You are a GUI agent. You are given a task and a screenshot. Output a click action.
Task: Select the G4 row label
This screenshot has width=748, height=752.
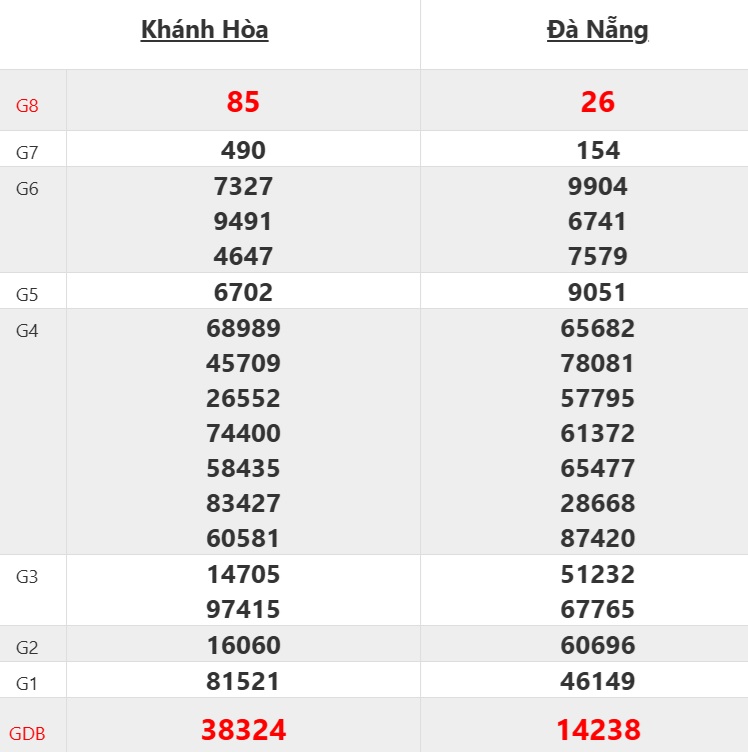(x=28, y=330)
